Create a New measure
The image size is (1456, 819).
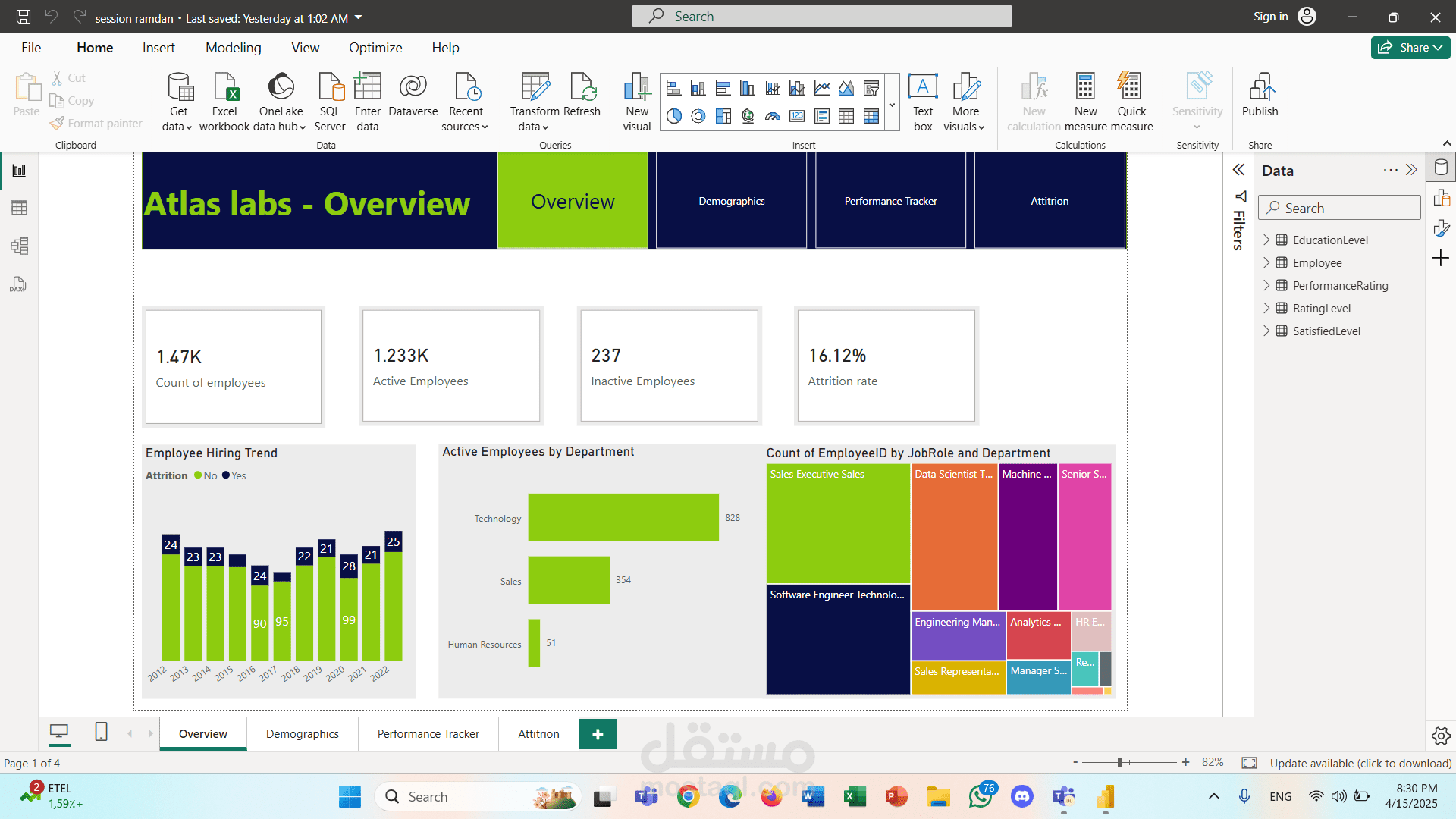click(1086, 102)
